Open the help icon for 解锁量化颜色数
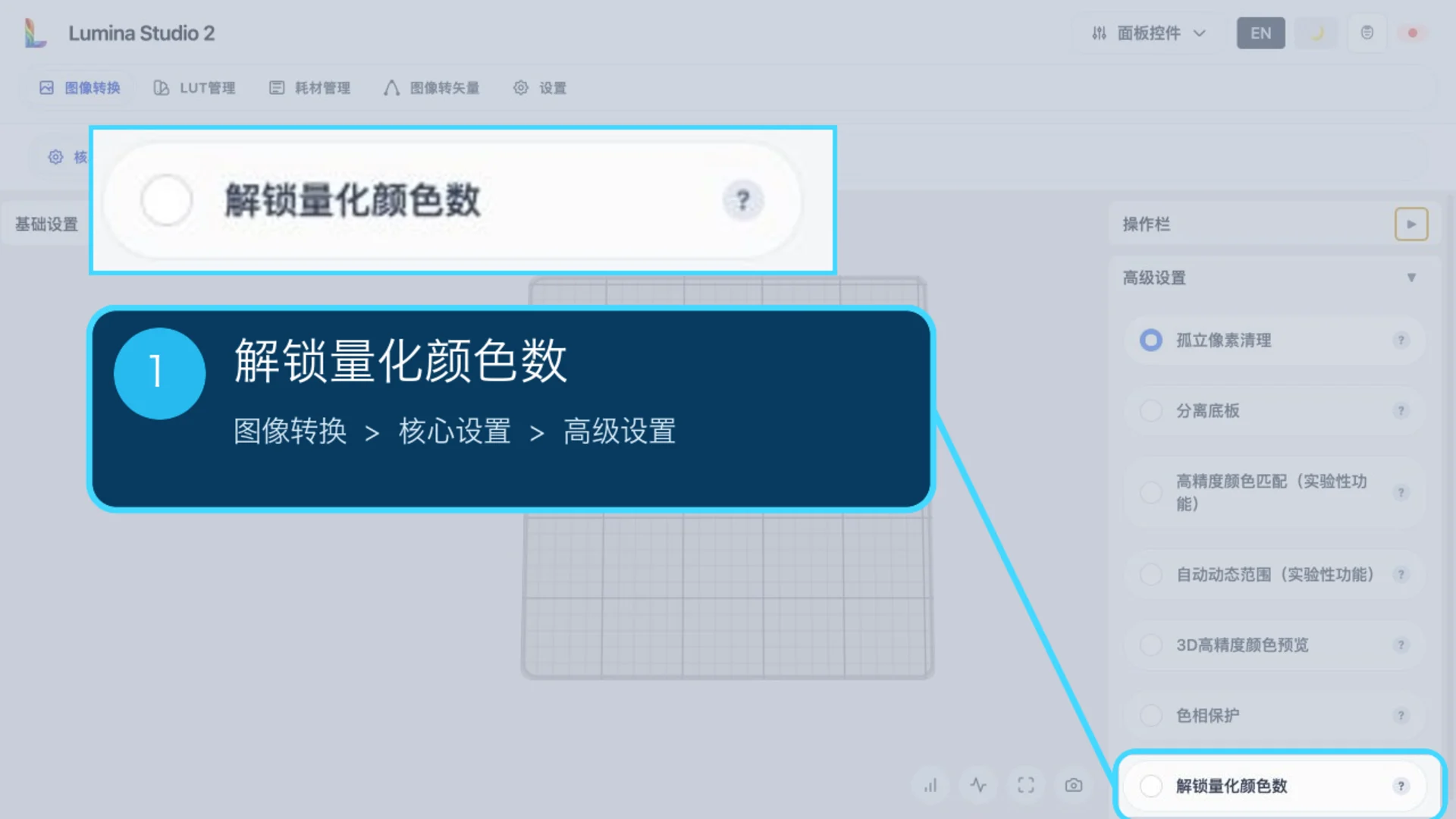The width and height of the screenshot is (1456, 819). 1401,786
